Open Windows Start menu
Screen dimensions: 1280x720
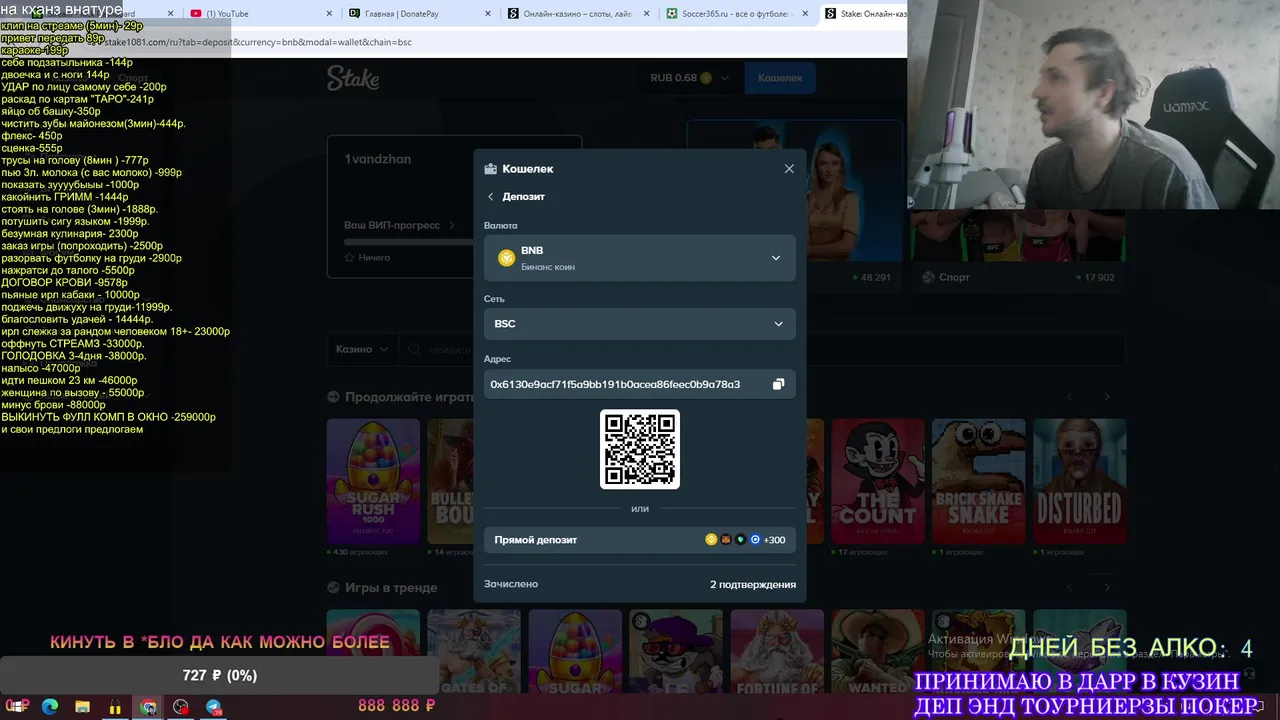18,706
